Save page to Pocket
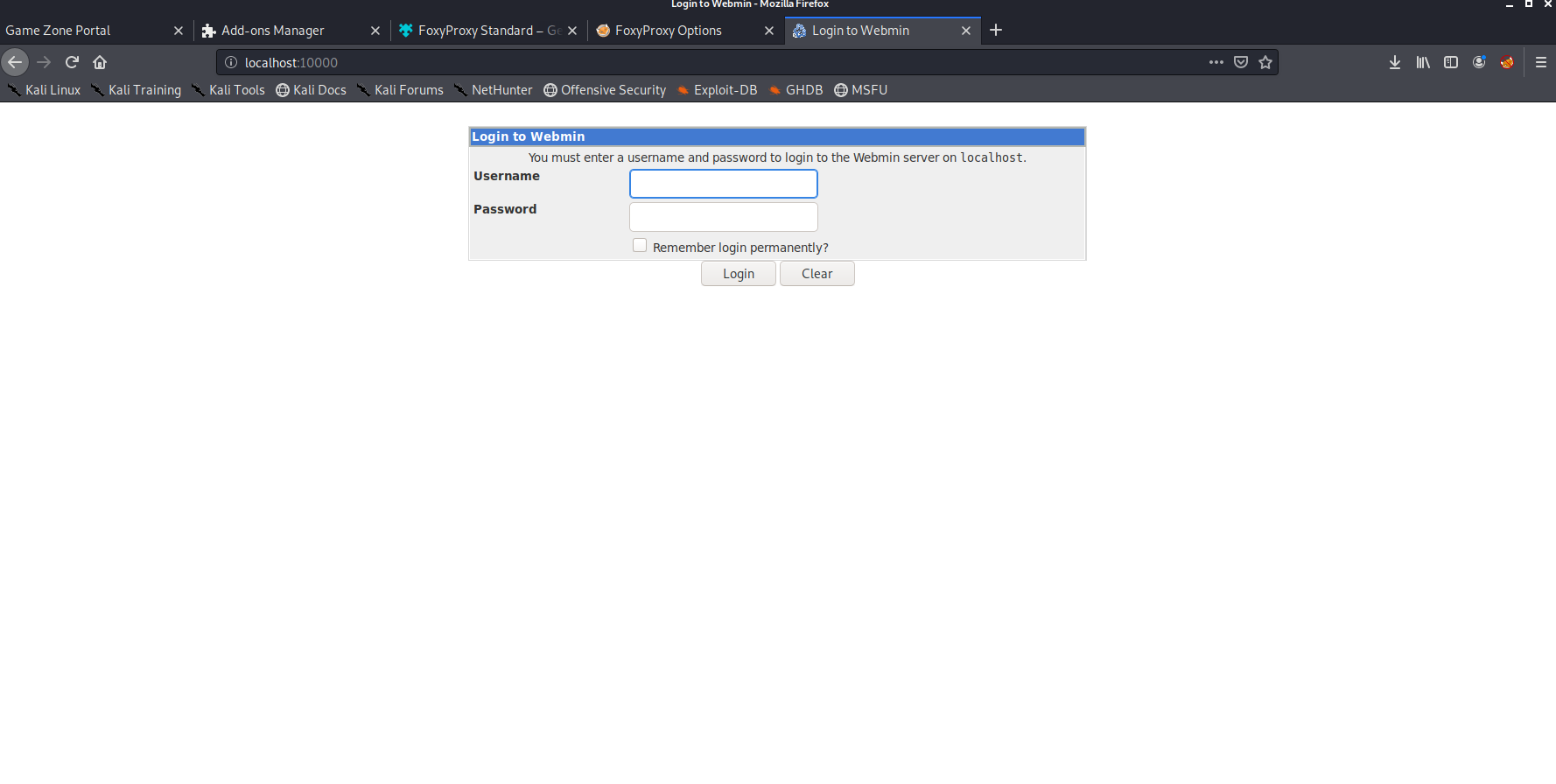 1241,62
